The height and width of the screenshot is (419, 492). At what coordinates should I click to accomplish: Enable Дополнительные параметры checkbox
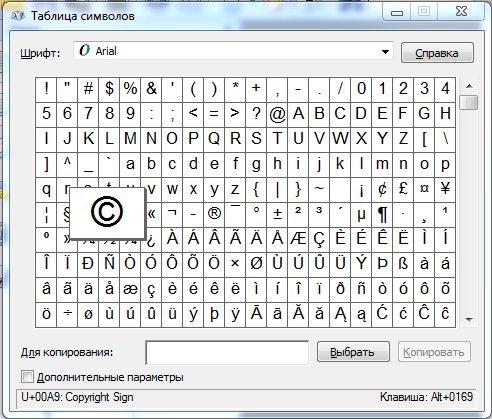27,377
